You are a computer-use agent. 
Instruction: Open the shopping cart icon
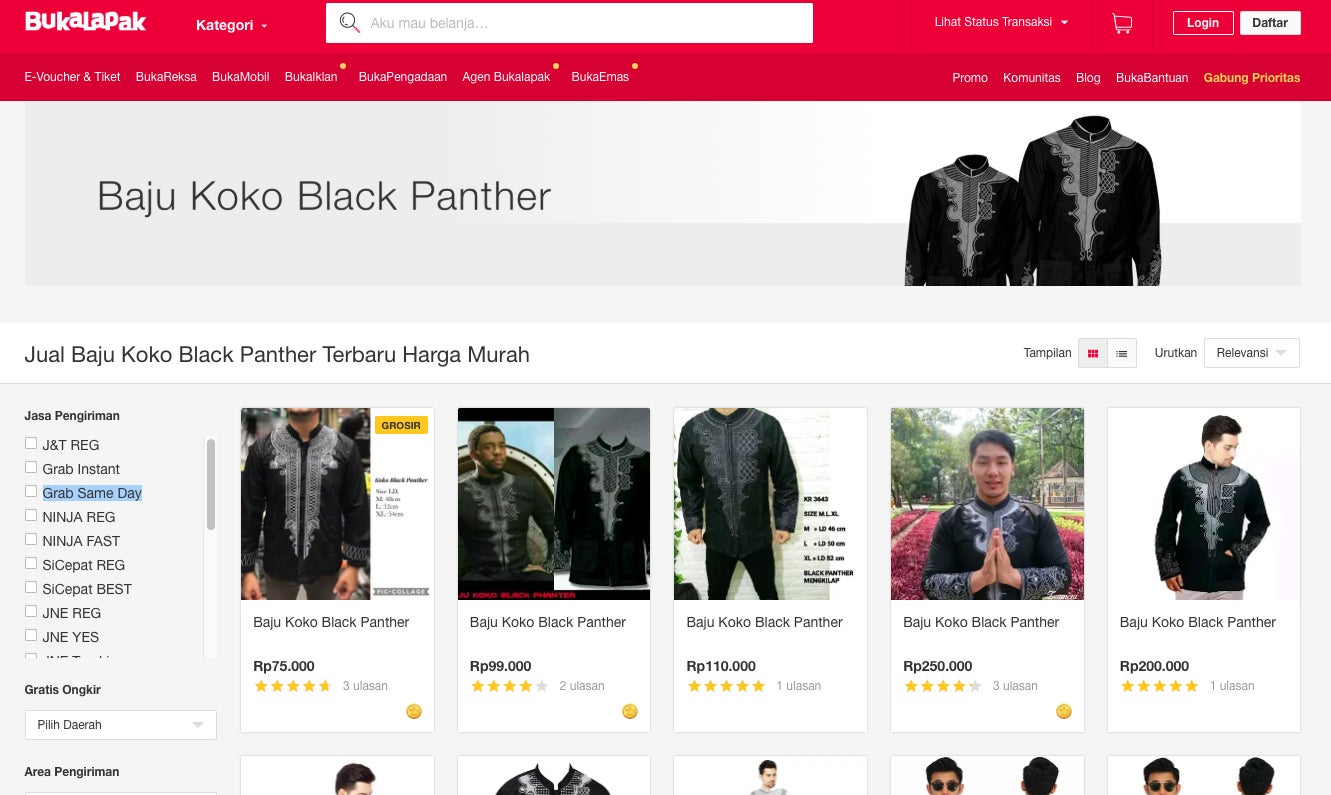1122,23
